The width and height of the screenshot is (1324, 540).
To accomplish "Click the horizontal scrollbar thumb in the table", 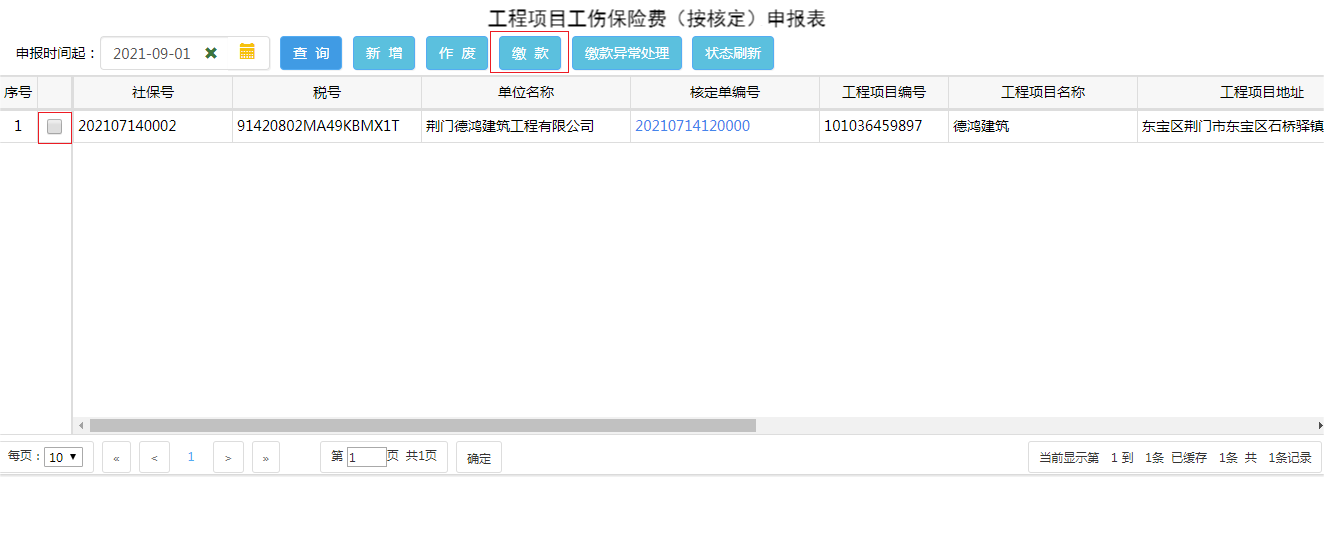I will [x=422, y=425].
